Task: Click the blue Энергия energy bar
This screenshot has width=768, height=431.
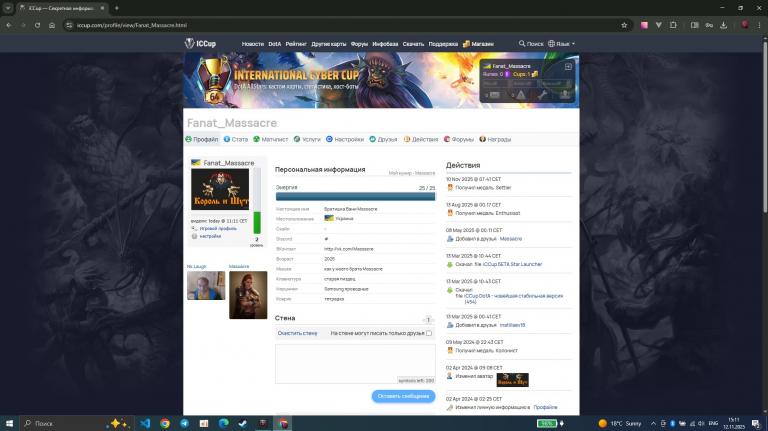Action: click(x=355, y=196)
